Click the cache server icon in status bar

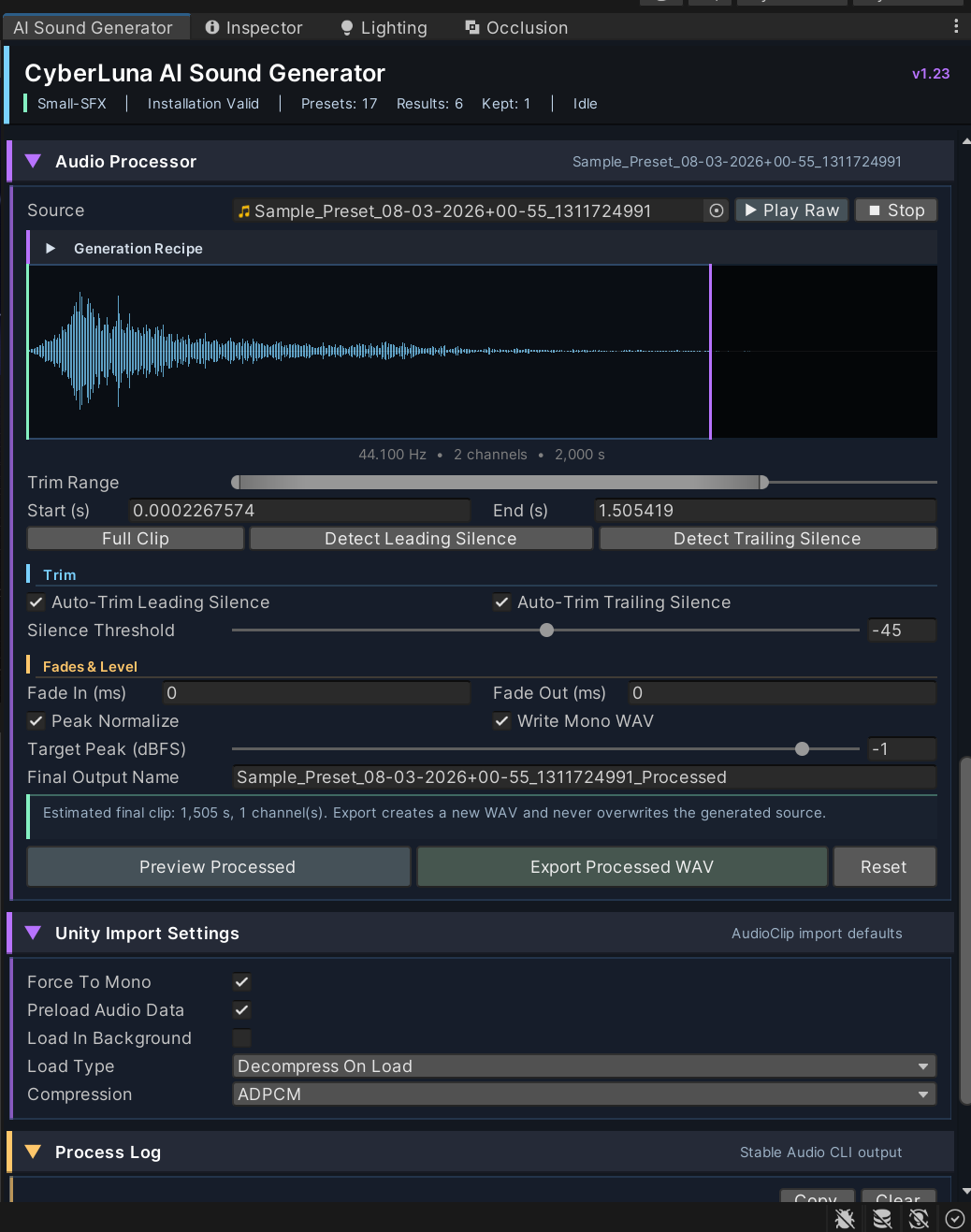point(882,1218)
